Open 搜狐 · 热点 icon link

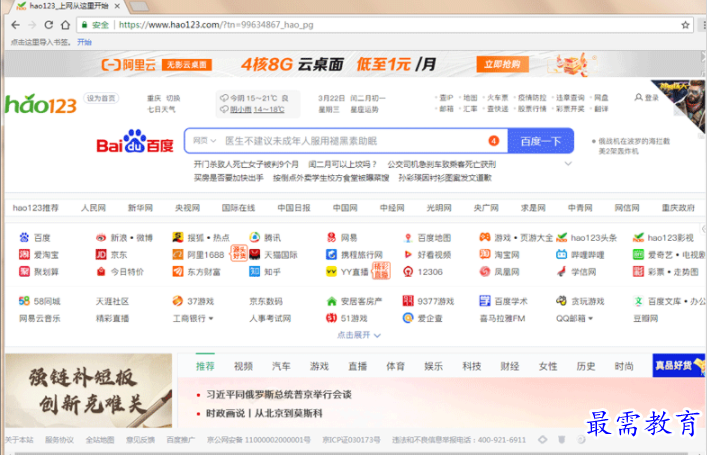click(178, 237)
